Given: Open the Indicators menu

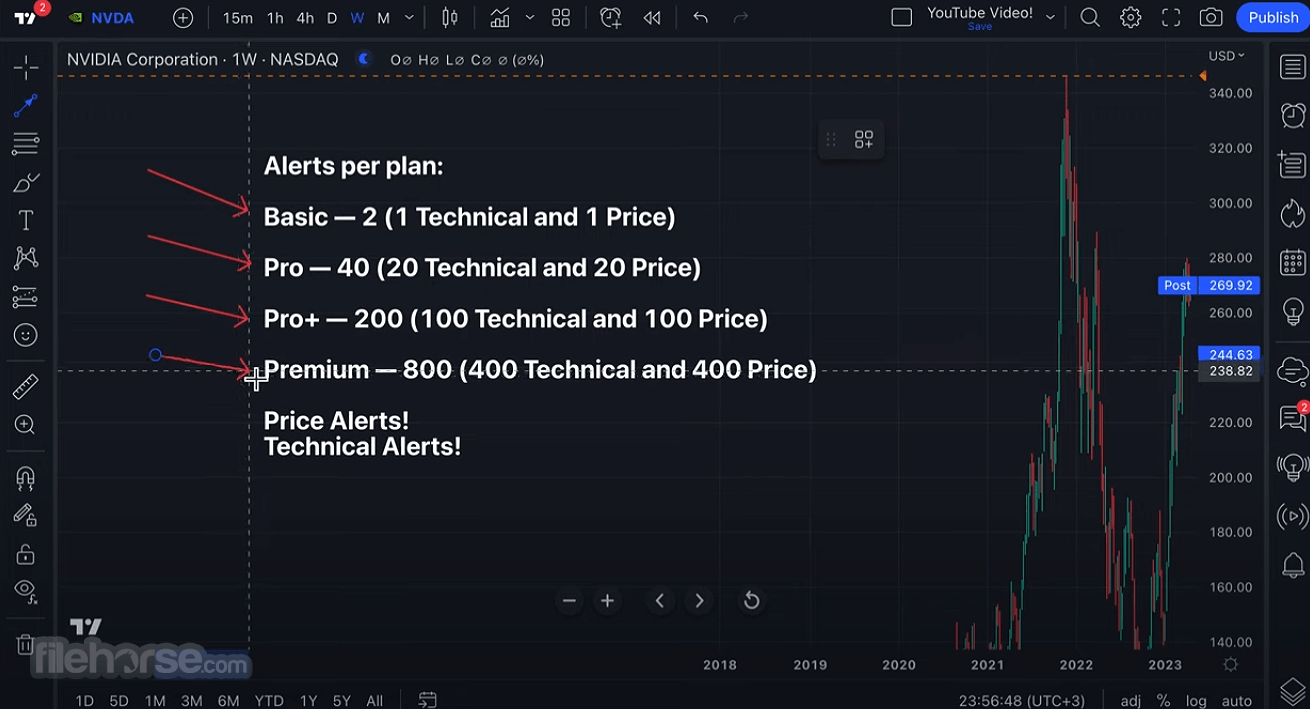Looking at the screenshot, I should pos(500,18).
